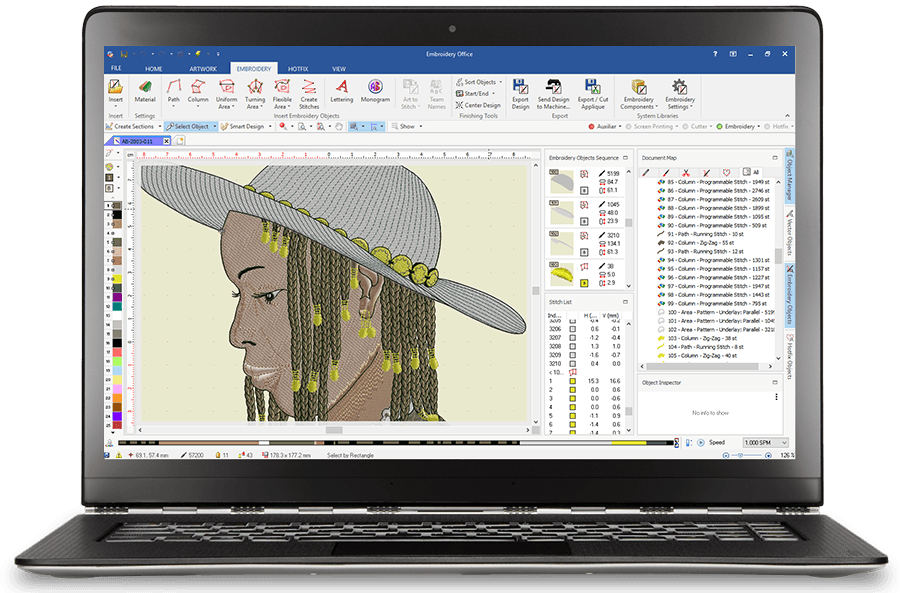This screenshot has width=900, height=593.
Task: Open the Smart Design dropdown arrow
Action: pos(270,126)
